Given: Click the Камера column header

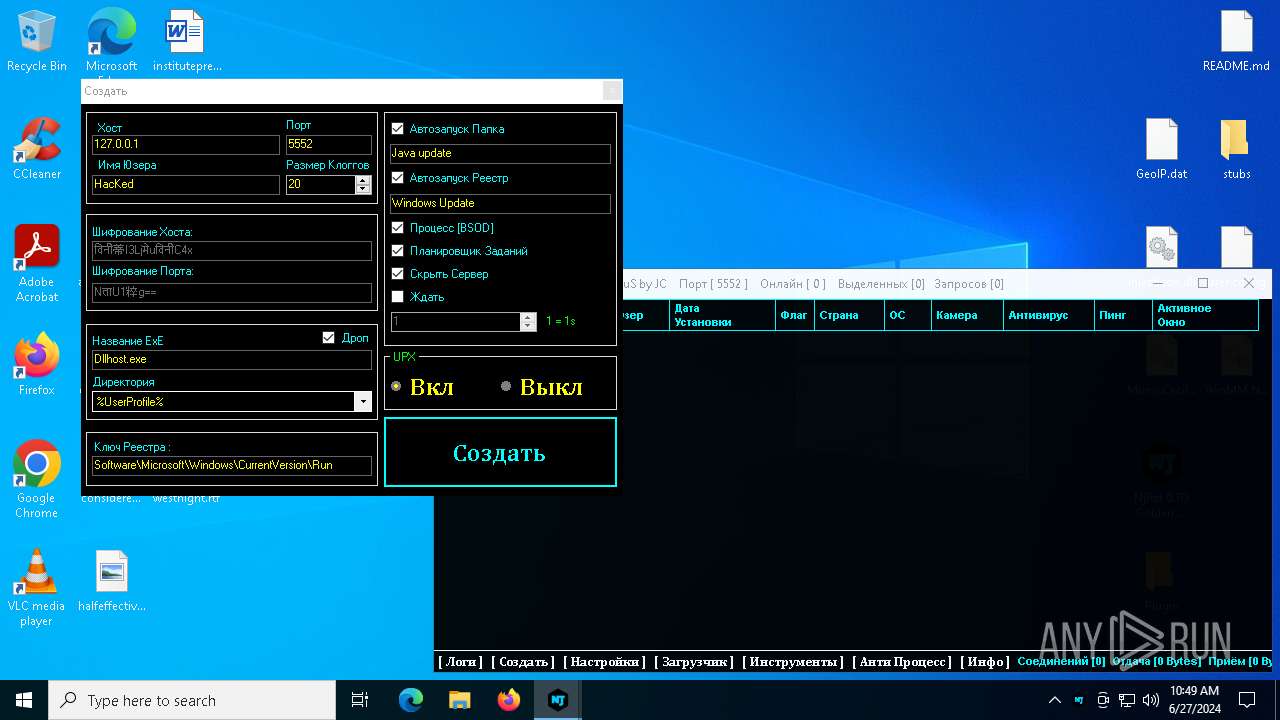Looking at the screenshot, I should point(968,315).
